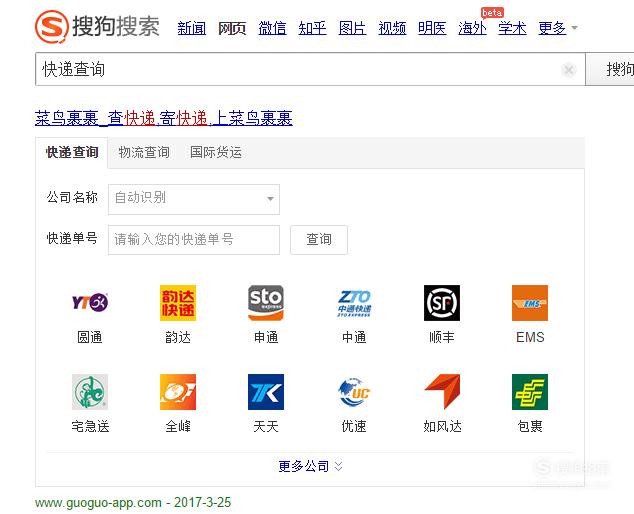Open the 图片 search category
Viewport: 634px width, 514px height.
coord(352,28)
